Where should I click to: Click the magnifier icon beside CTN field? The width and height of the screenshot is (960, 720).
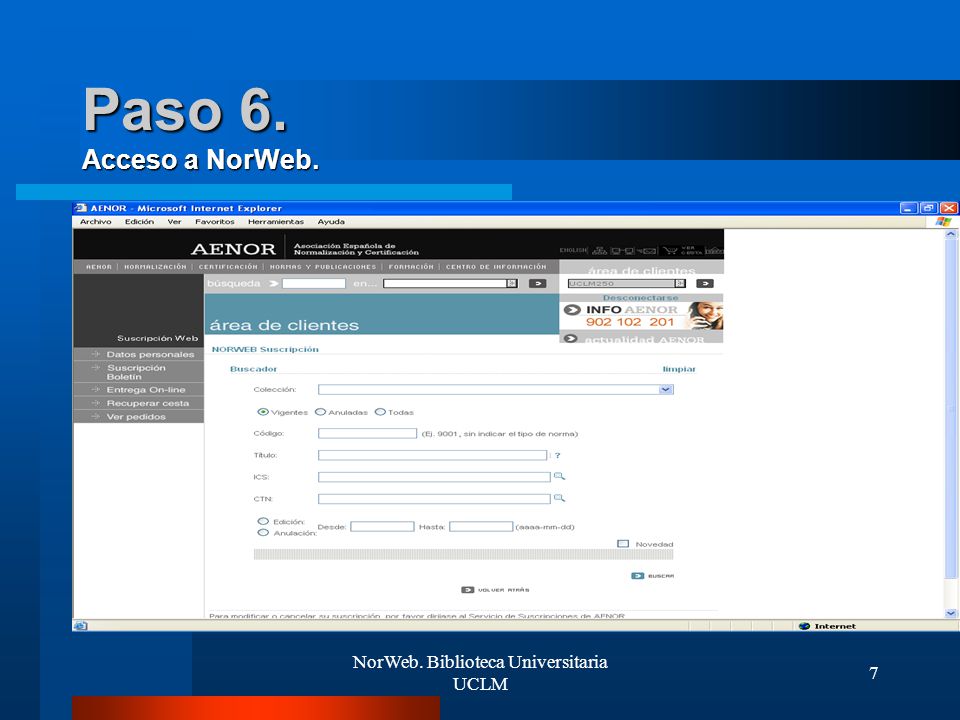559,498
